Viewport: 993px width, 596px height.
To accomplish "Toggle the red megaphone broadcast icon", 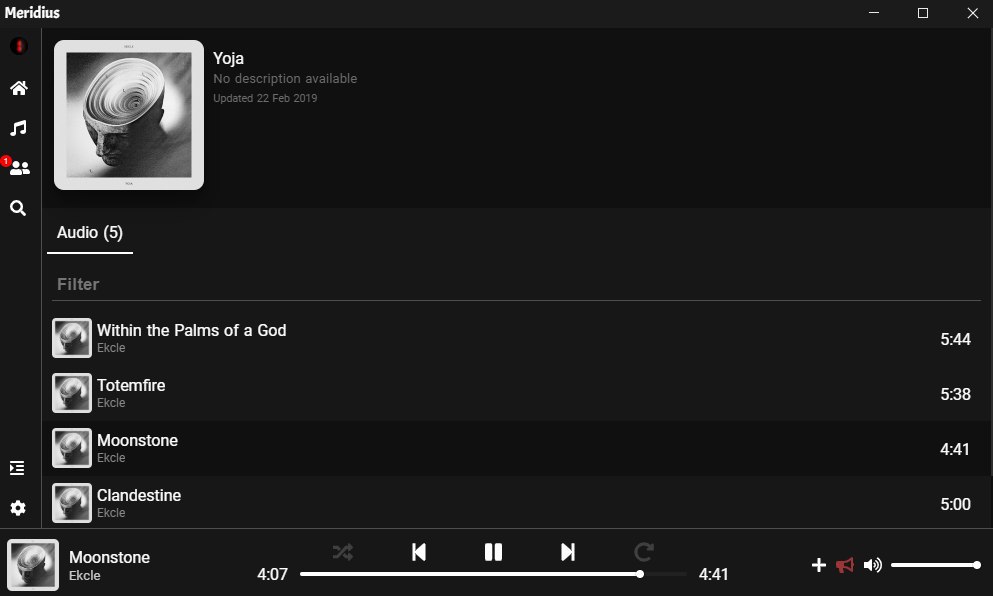I will pos(845,565).
